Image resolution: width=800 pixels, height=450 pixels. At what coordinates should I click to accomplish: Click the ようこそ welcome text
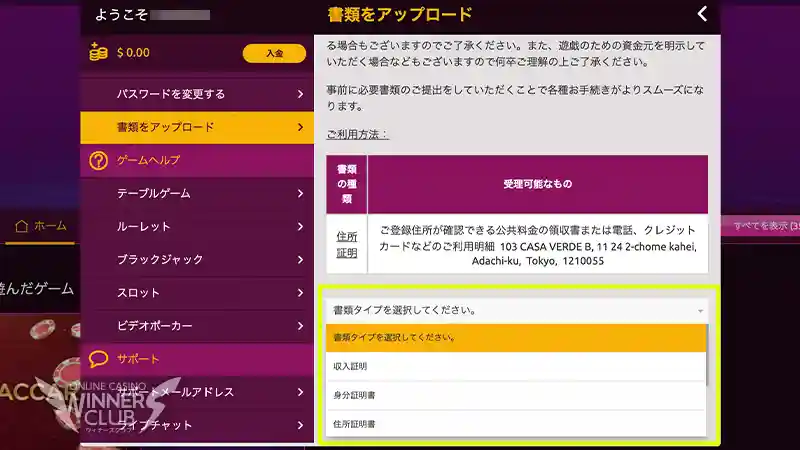[121, 15]
